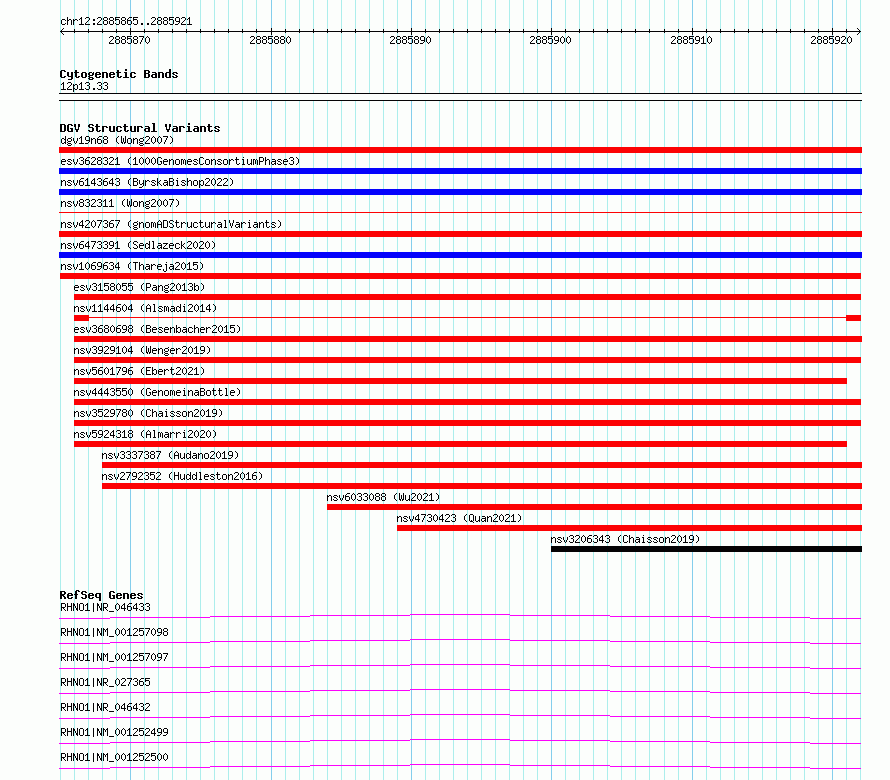This screenshot has height=780, width=890.
Task: Click left red block of nsv1144604 feature
Action: 81,318
